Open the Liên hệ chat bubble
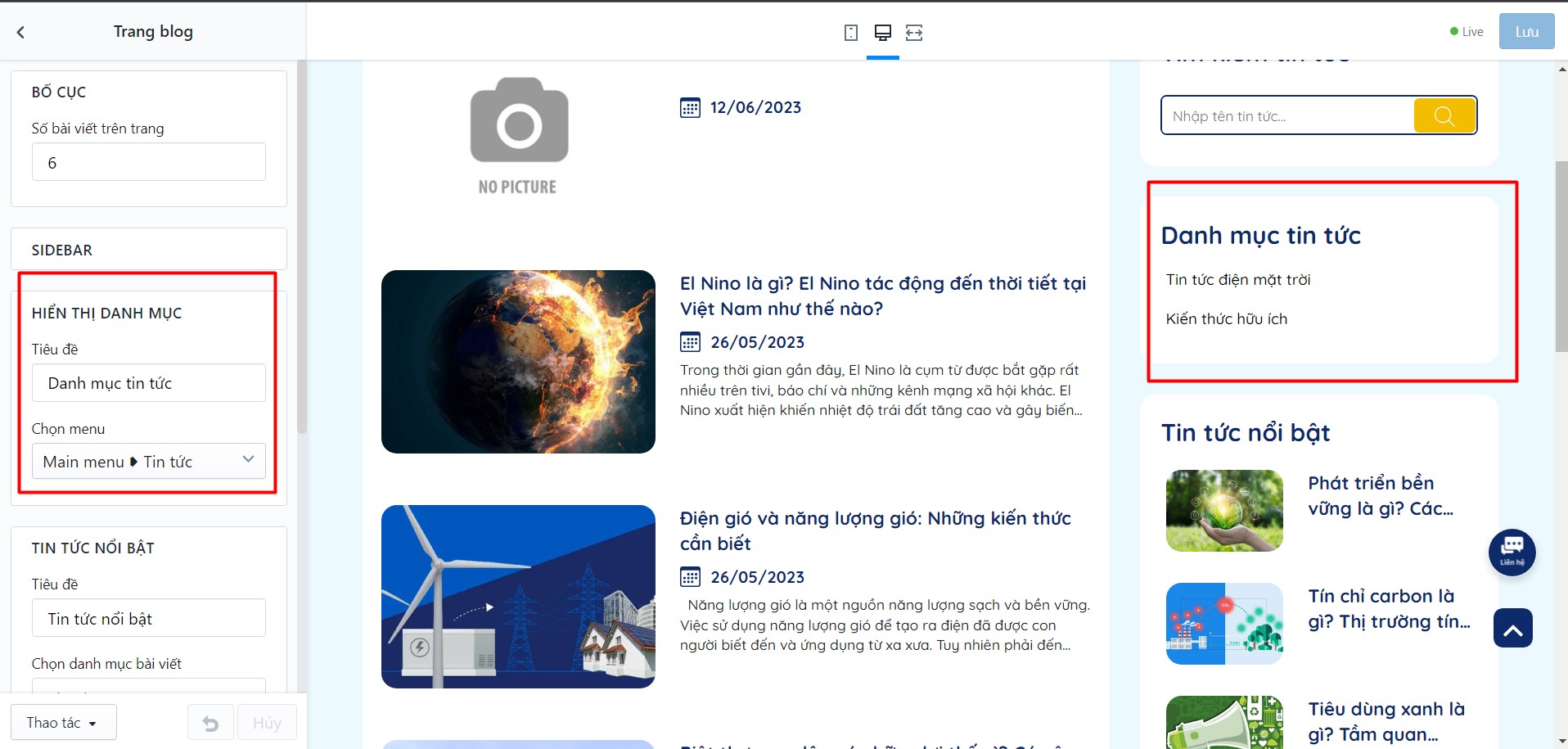 [1512, 552]
